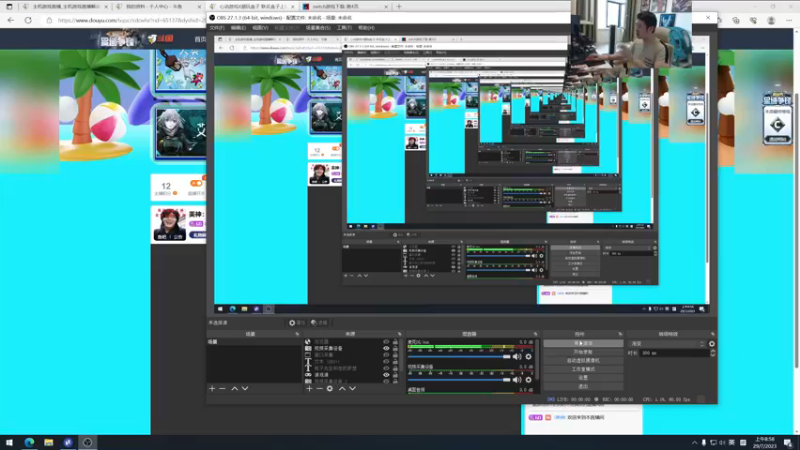
Task: Open File Explorer from the taskbar
Action: coord(48,442)
